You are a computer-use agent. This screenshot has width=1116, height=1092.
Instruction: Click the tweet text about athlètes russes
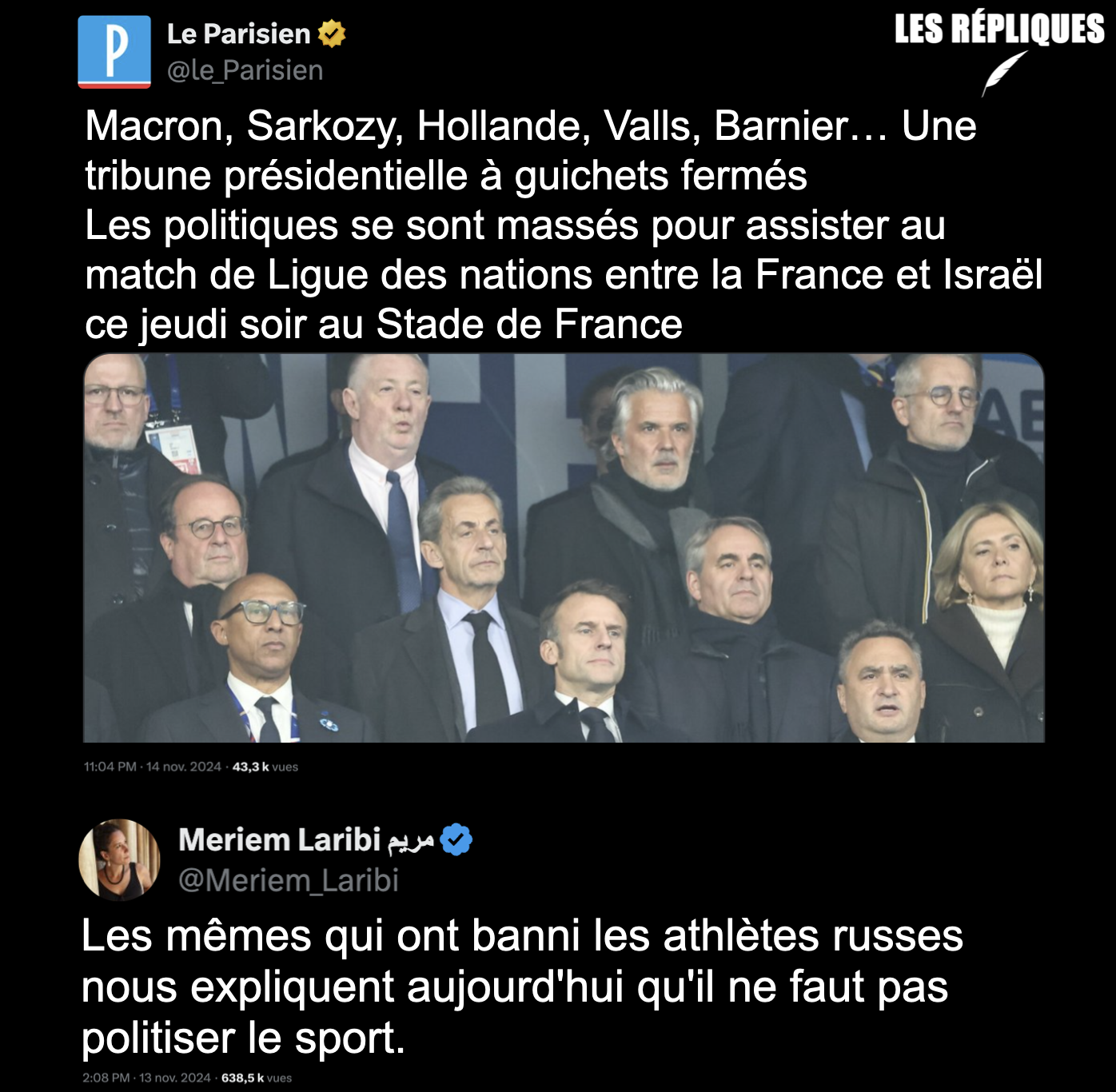point(522,987)
